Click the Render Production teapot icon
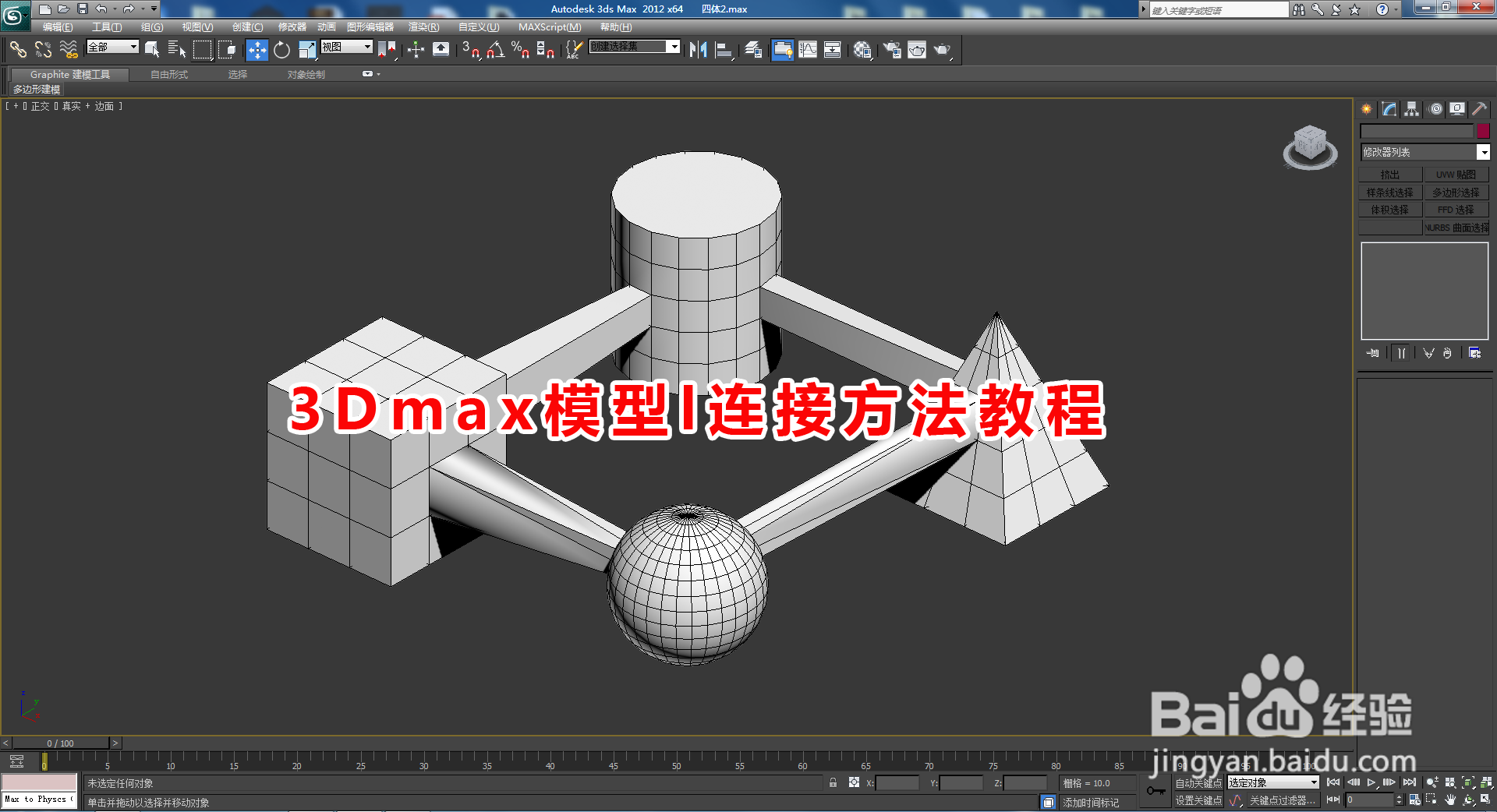The width and height of the screenshot is (1497, 812). 943,50
